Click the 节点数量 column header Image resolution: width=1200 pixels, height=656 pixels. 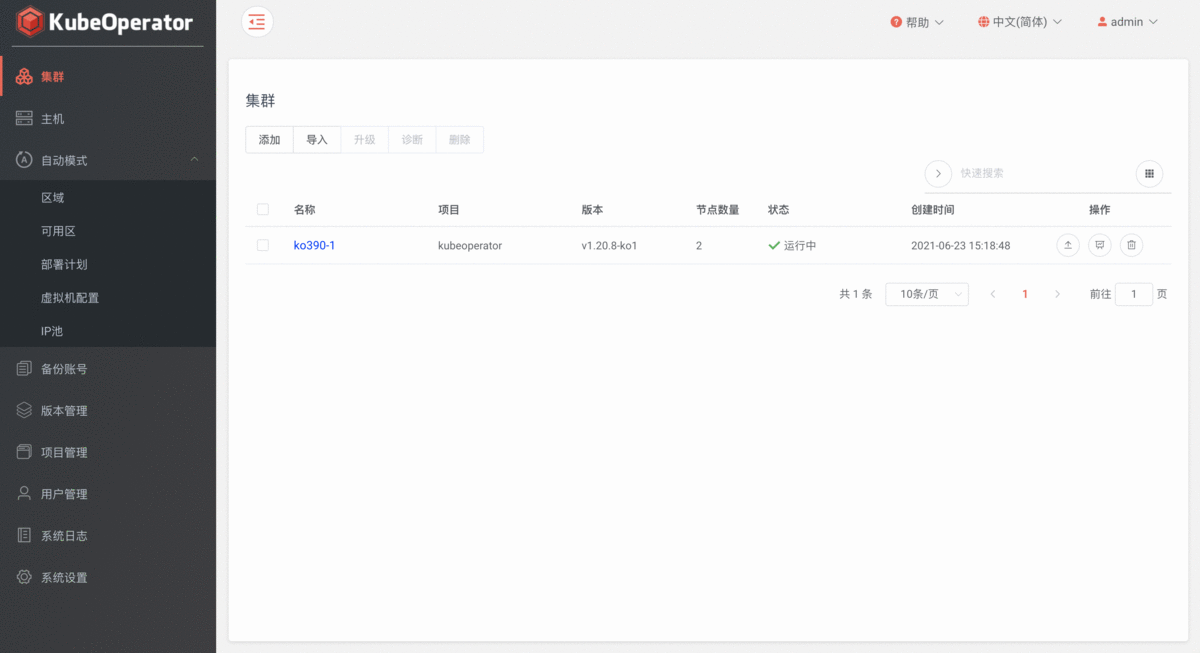[718, 210]
